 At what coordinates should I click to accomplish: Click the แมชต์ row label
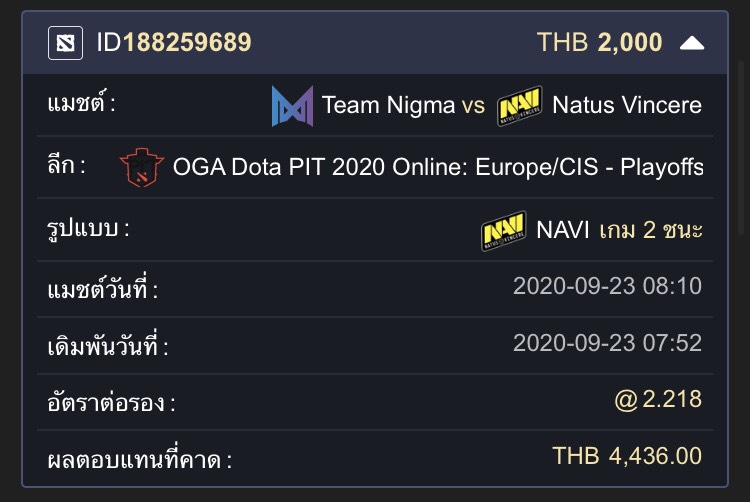(81, 102)
